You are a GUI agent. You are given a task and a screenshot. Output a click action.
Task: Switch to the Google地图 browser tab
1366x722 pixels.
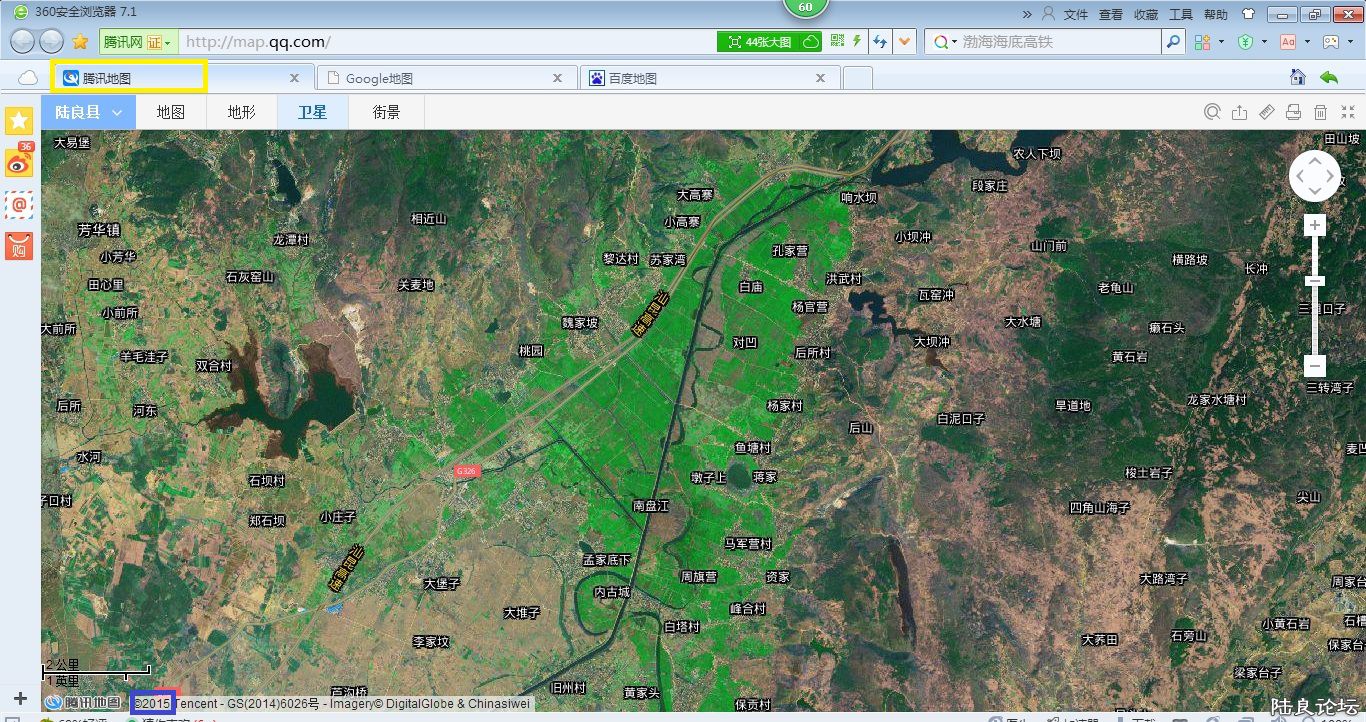point(446,78)
